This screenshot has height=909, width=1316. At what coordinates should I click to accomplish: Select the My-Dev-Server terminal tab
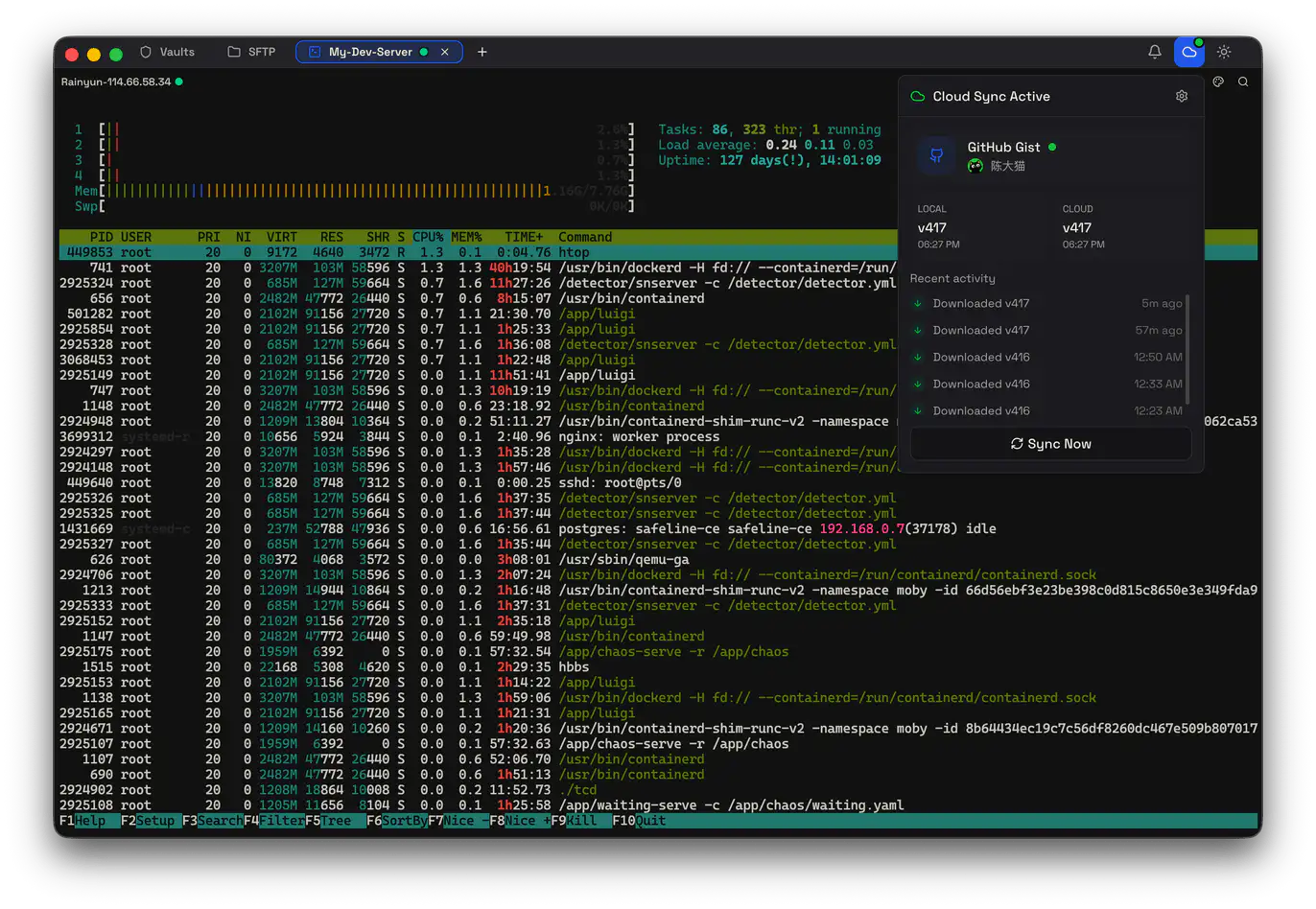click(x=369, y=52)
